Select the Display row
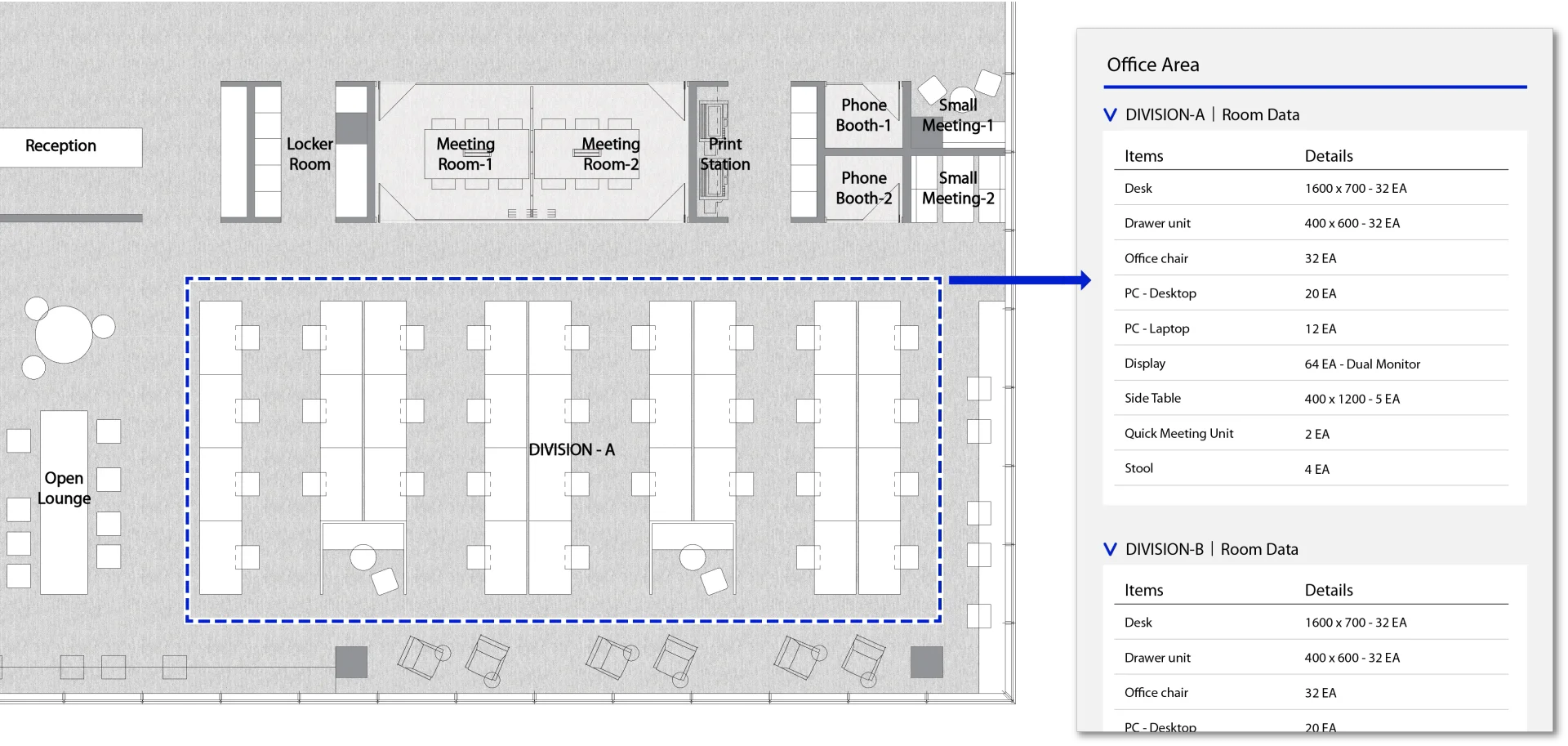This screenshot has height=746, width=1568. pos(1312,364)
